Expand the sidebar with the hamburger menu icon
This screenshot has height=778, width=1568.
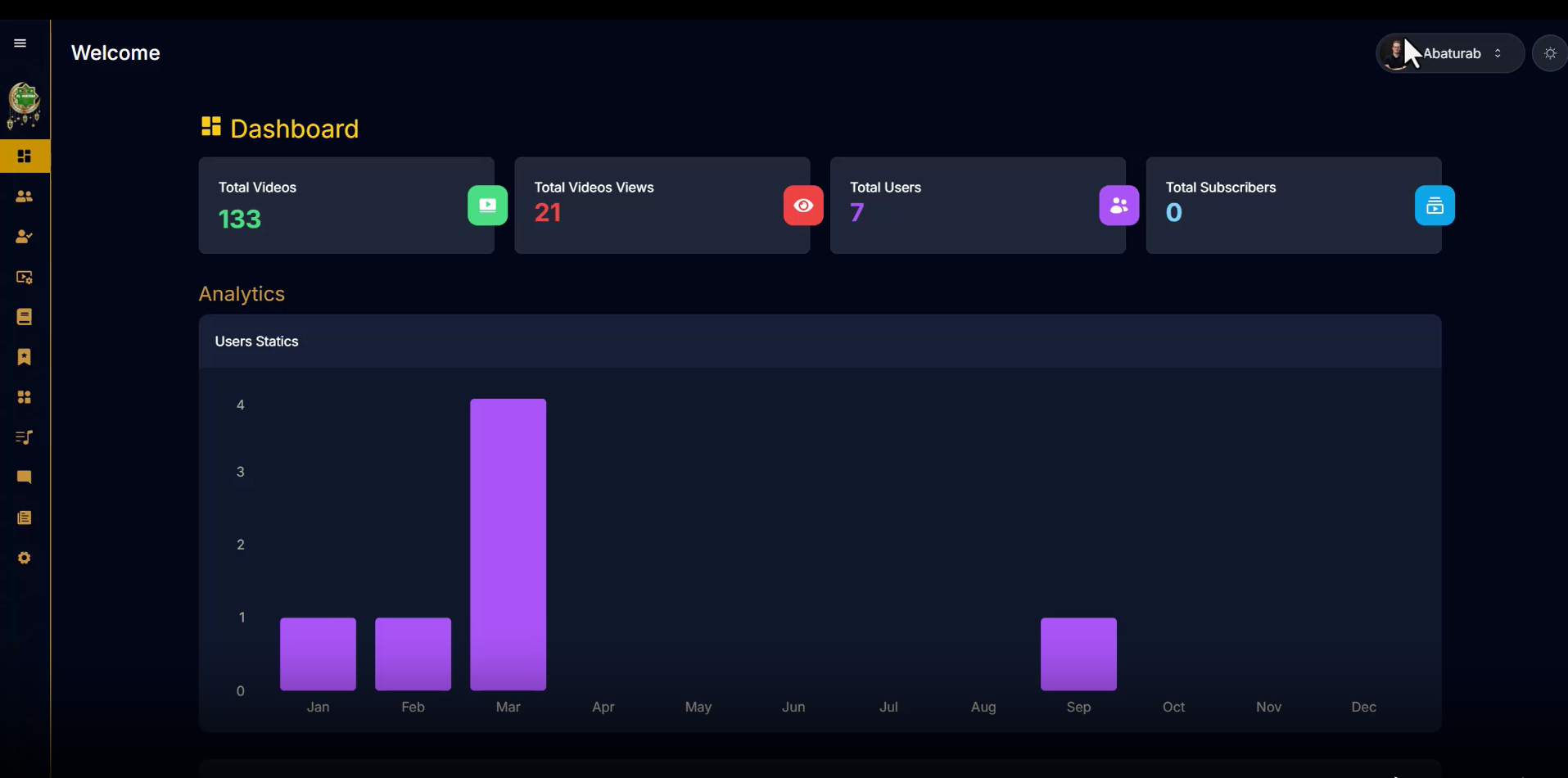pos(20,43)
